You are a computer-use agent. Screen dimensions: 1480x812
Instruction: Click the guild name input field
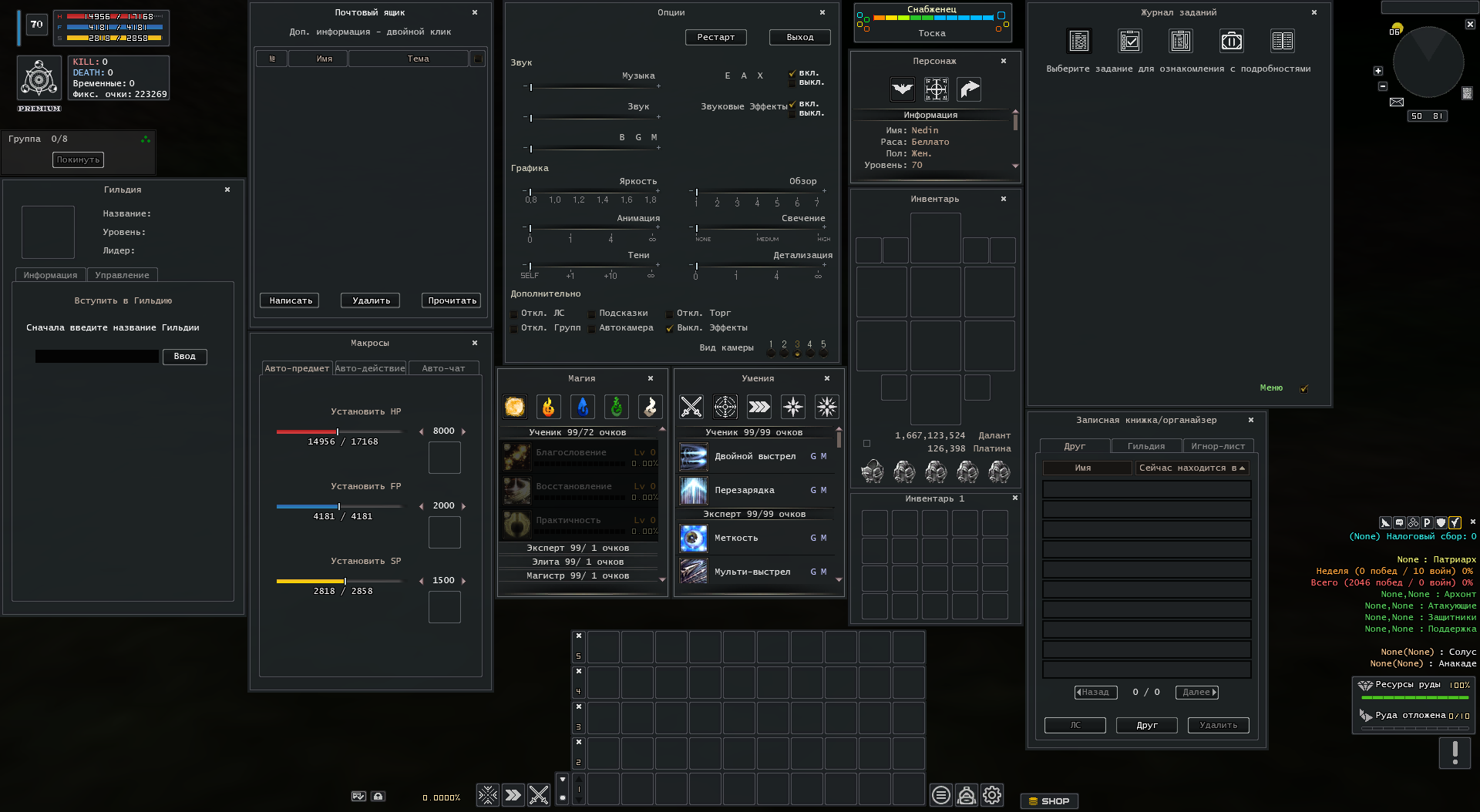(x=97, y=357)
